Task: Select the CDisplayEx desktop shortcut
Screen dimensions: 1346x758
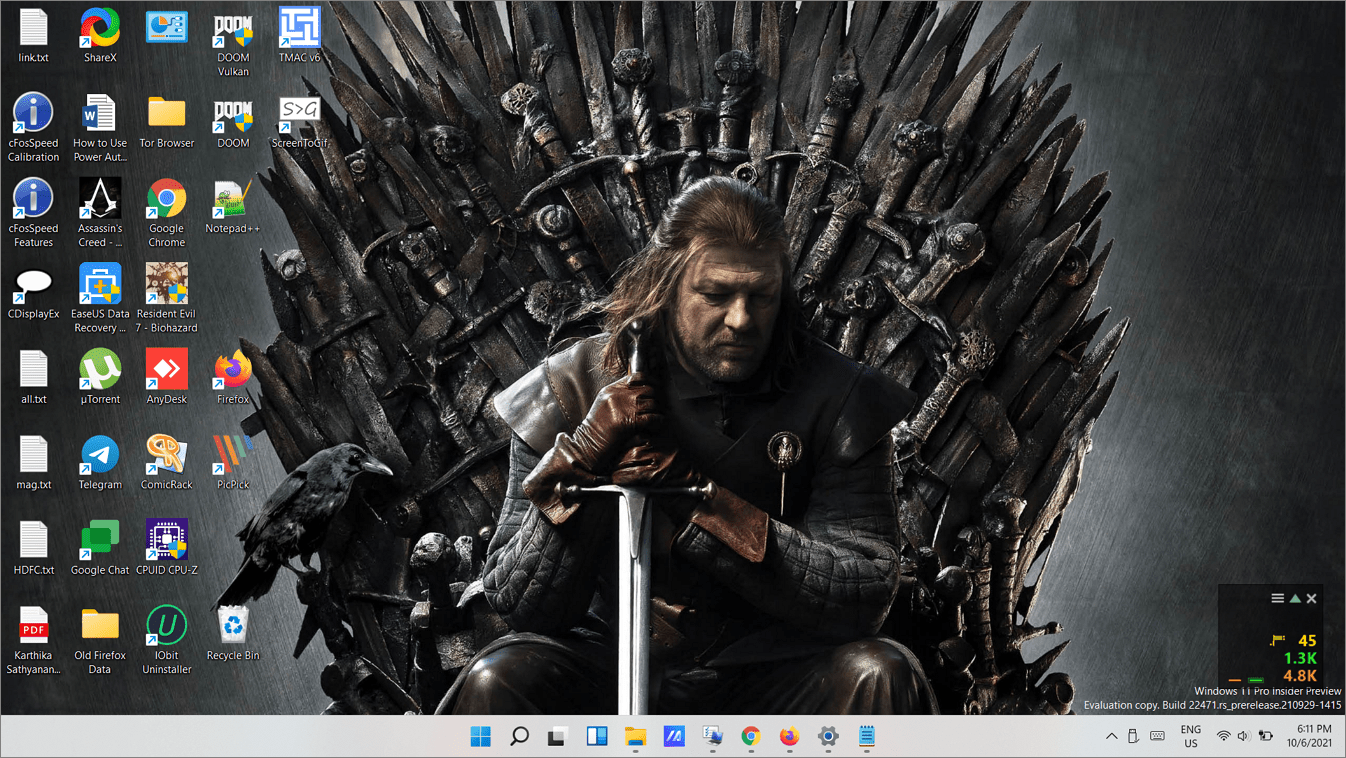Action: [x=33, y=292]
